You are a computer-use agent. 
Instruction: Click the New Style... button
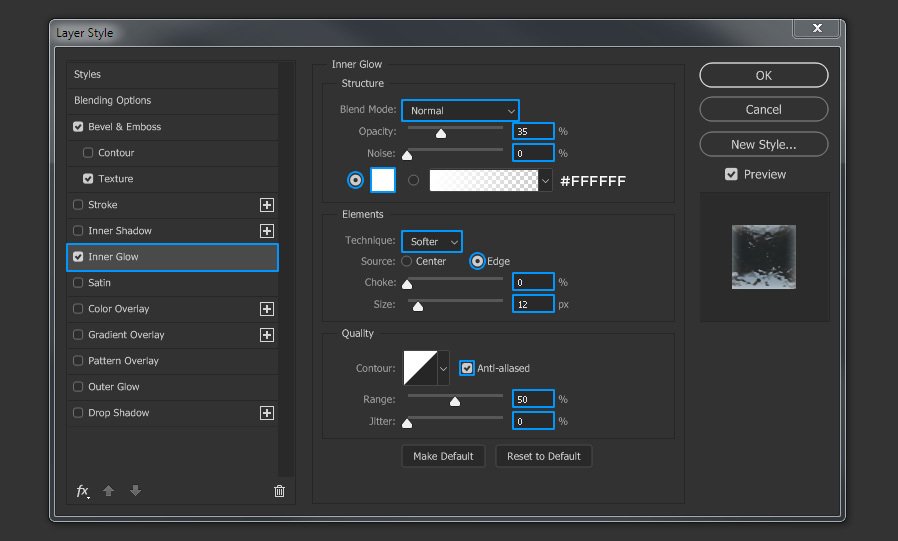764,144
